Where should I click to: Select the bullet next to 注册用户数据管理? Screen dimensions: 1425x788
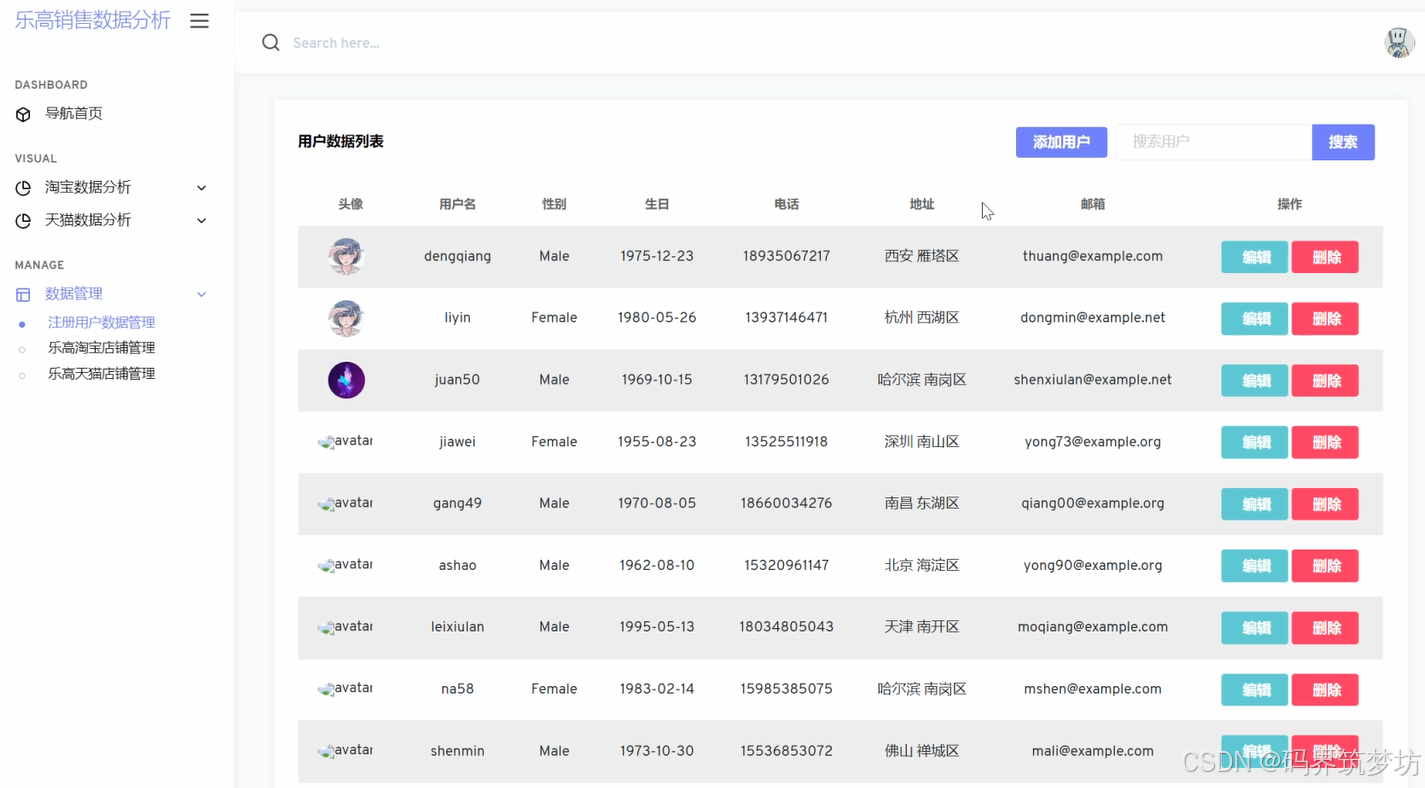pyautogui.click(x=23, y=322)
